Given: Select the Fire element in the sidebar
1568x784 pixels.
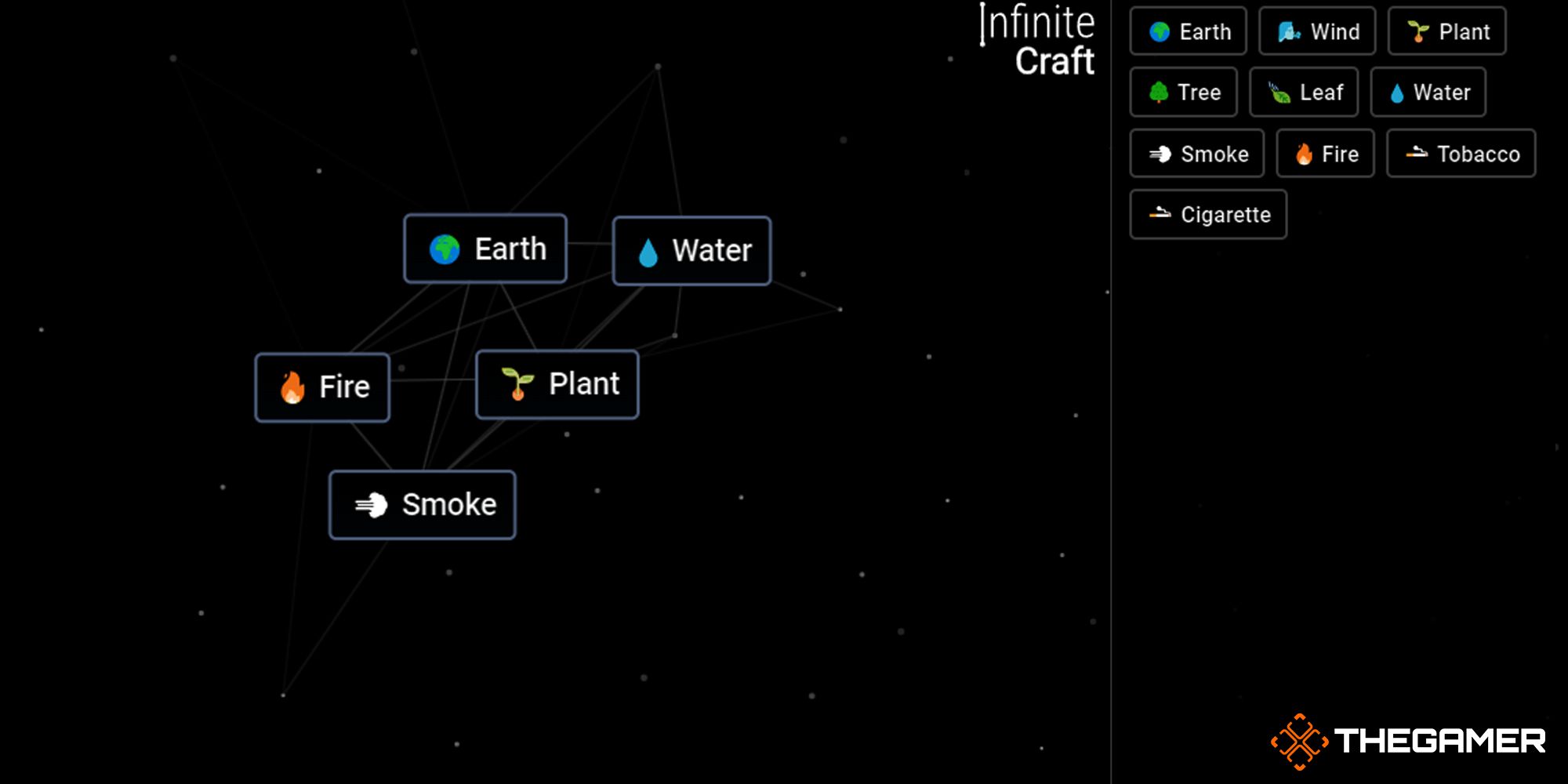Looking at the screenshot, I should pos(1326,154).
